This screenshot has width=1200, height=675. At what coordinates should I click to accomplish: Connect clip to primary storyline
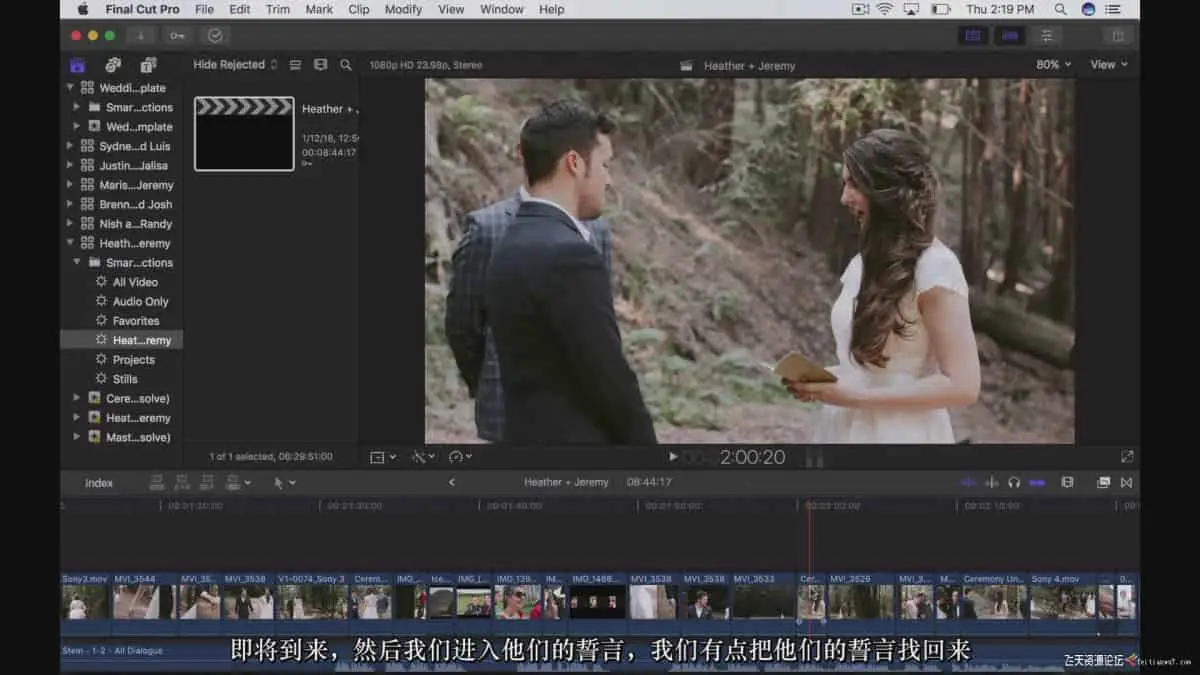point(156,483)
